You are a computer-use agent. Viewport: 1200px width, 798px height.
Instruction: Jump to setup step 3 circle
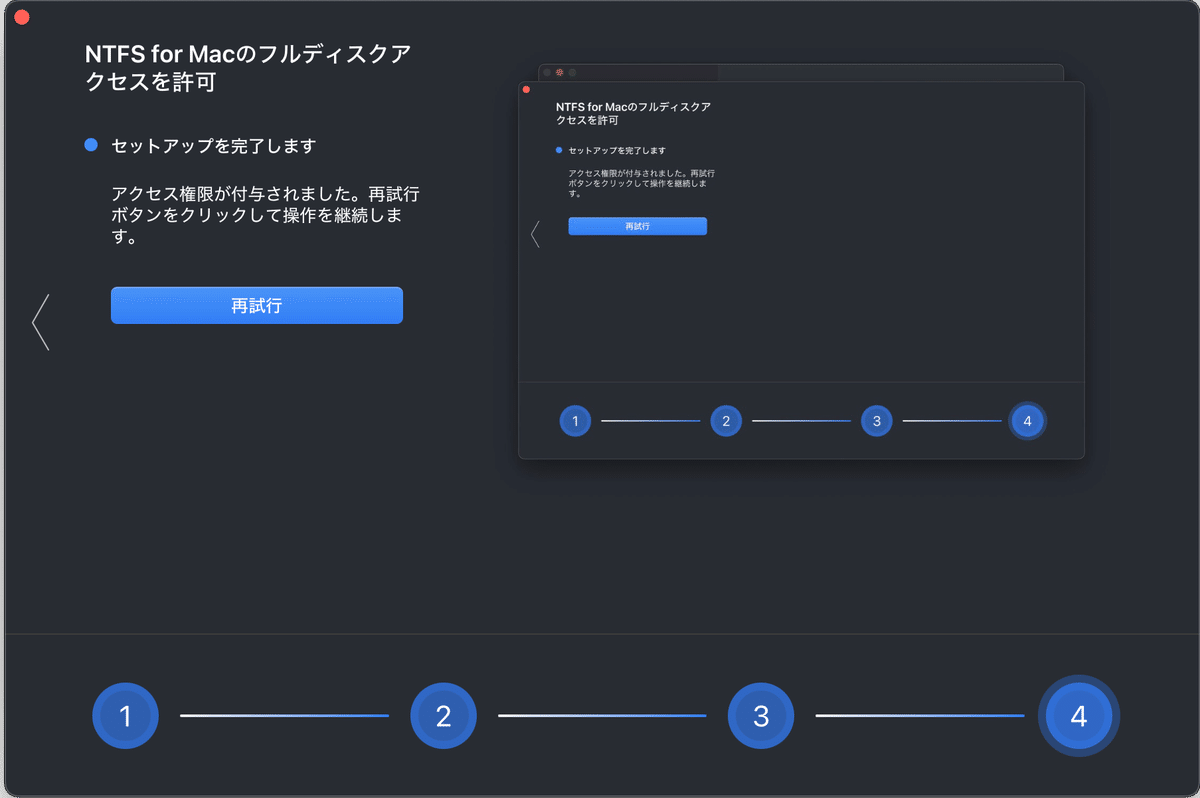(761, 716)
